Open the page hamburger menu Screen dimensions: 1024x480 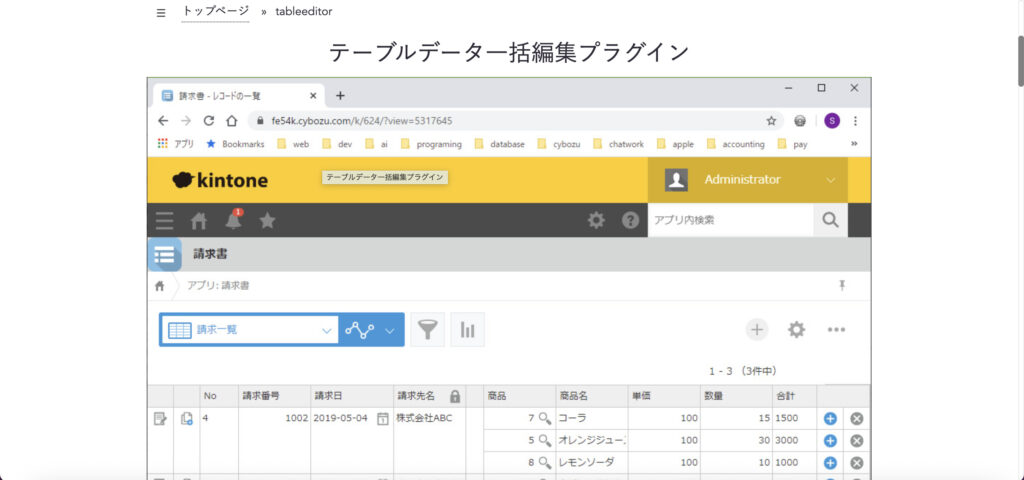[x=161, y=12]
